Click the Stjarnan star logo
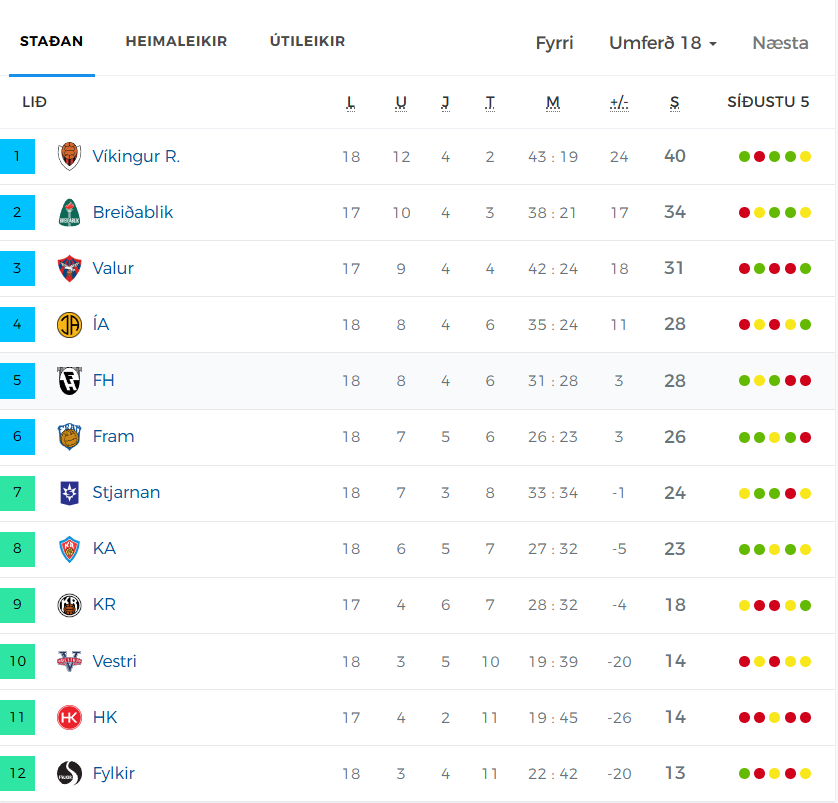This screenshot has height=803, width=838. coord(69,493)
